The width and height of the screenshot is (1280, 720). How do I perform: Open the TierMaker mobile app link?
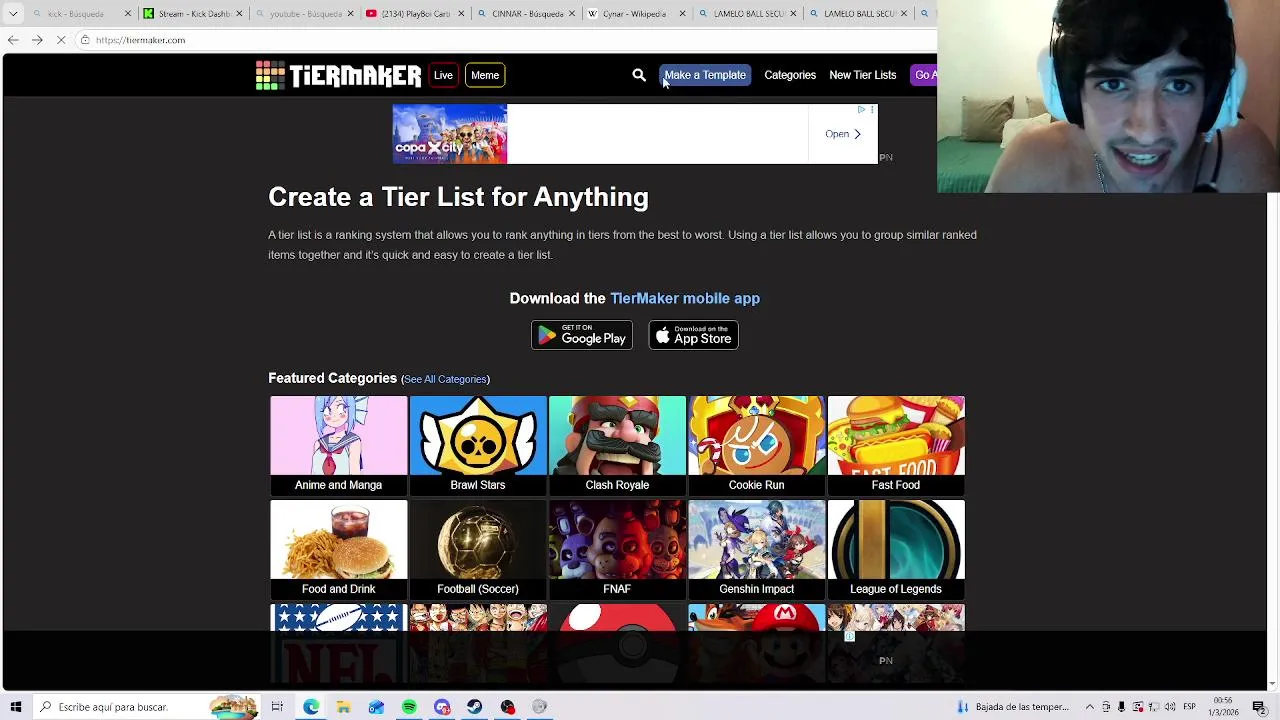685,298
